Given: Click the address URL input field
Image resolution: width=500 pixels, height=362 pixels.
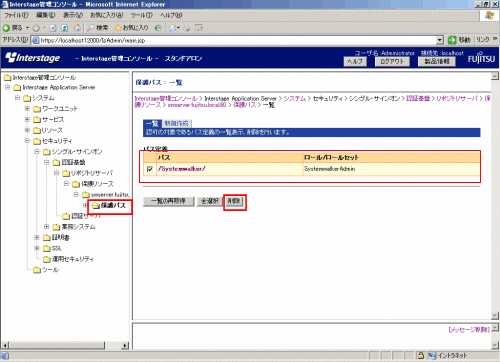Looking at the screenshot, I should tap(238, 40).
